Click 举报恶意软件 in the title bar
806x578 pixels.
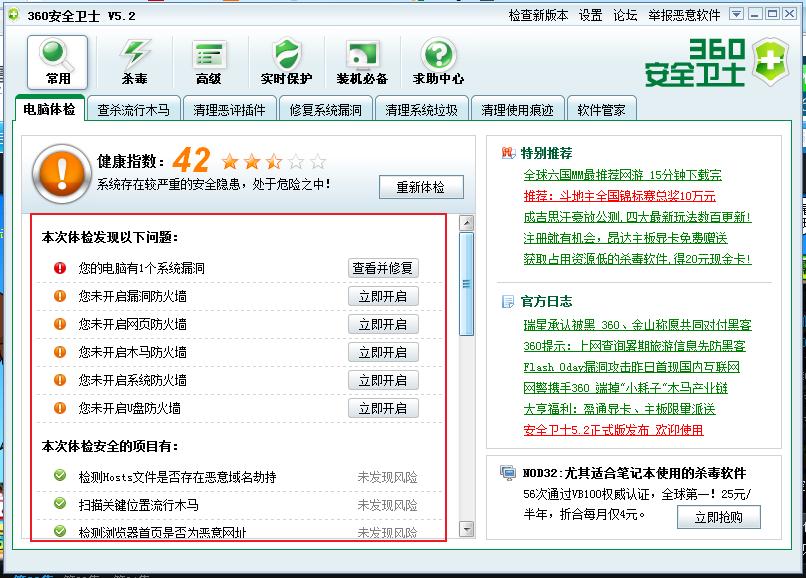tap(684, 15)
